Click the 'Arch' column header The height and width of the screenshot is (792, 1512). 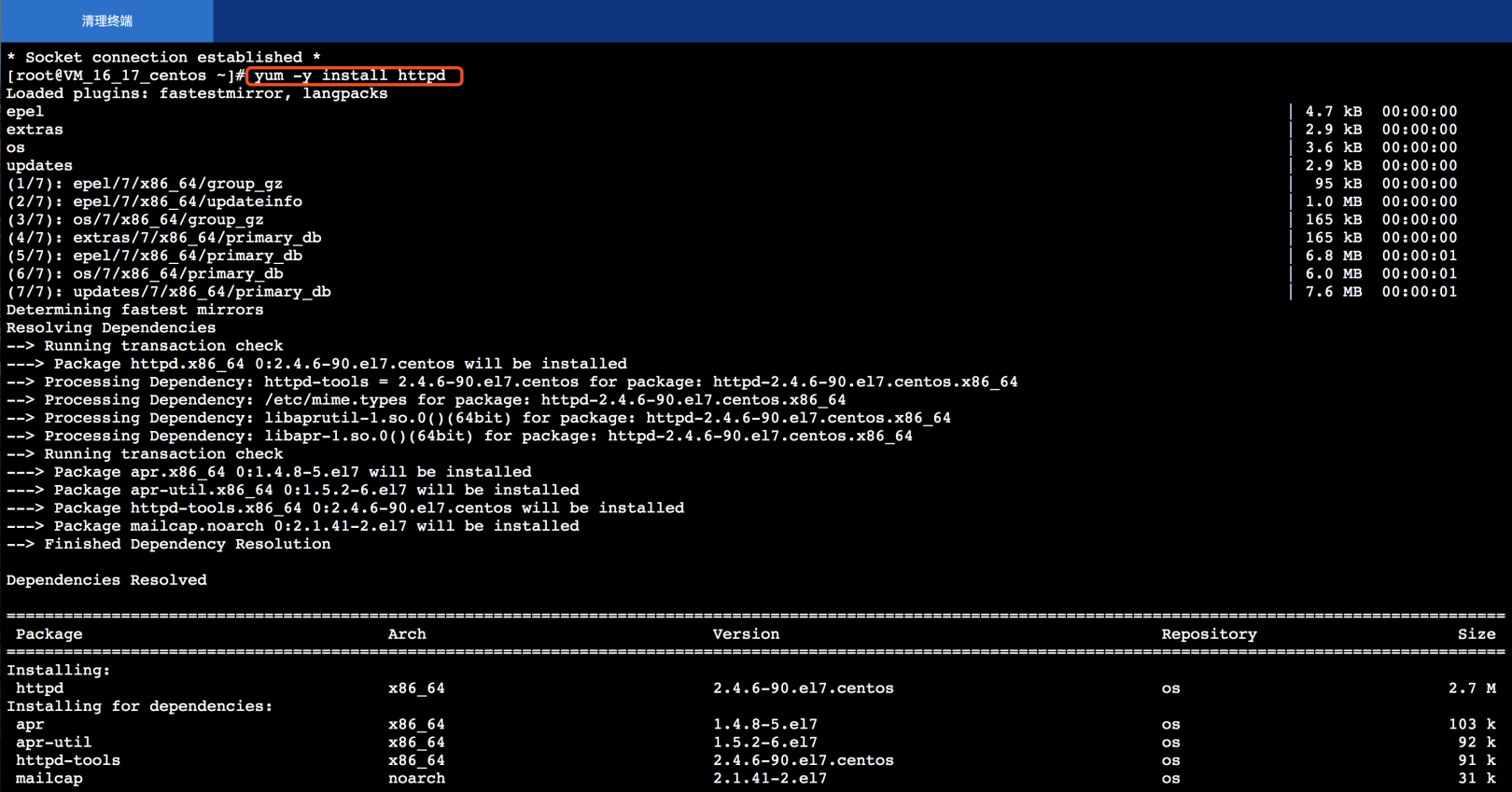[x=407, y=634]
